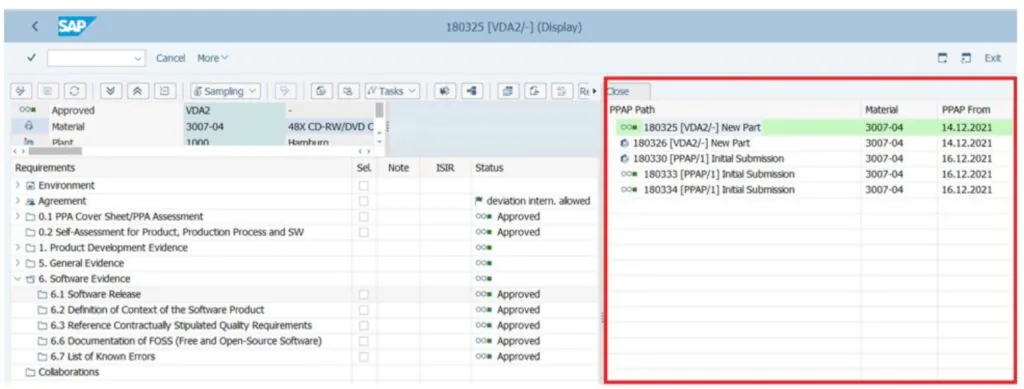1024x389 pixels.
Task: Click the vertical scrollbar of the header table
Action: (x=379, y=110)
